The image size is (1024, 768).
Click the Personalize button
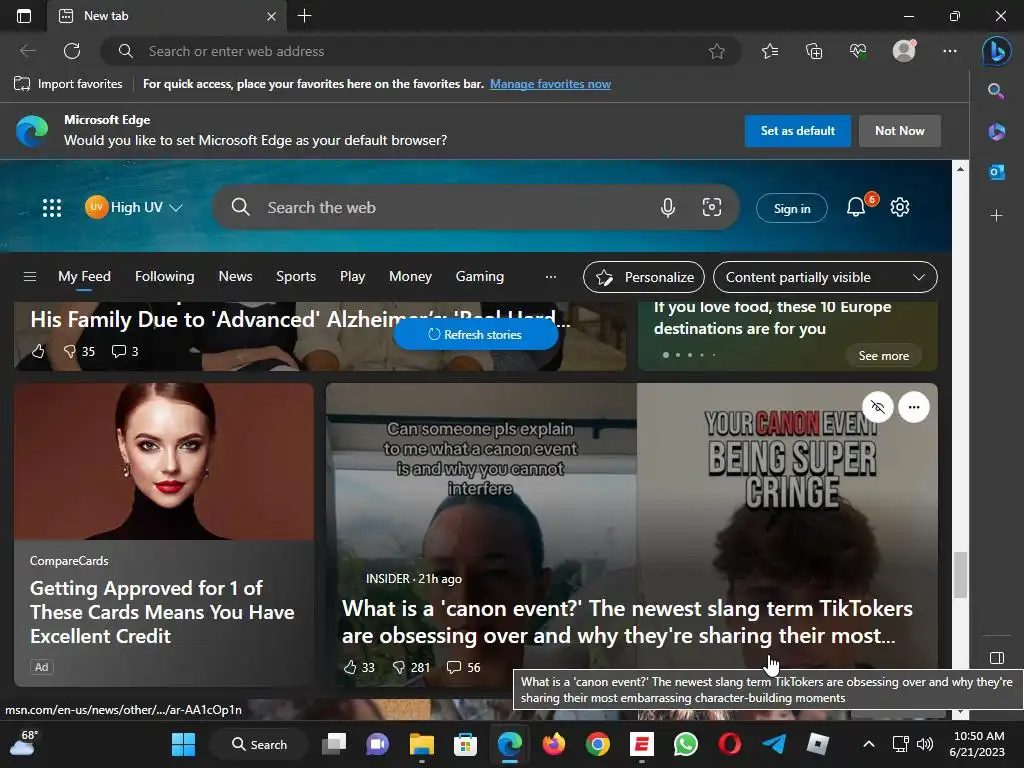(x=643, y=277)
